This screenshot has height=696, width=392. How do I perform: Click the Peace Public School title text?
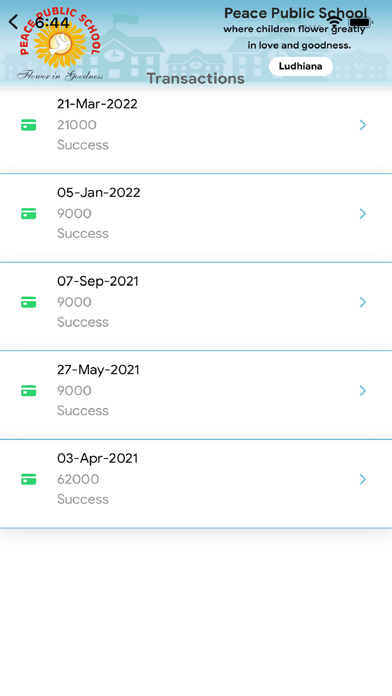tap(296, 13)
